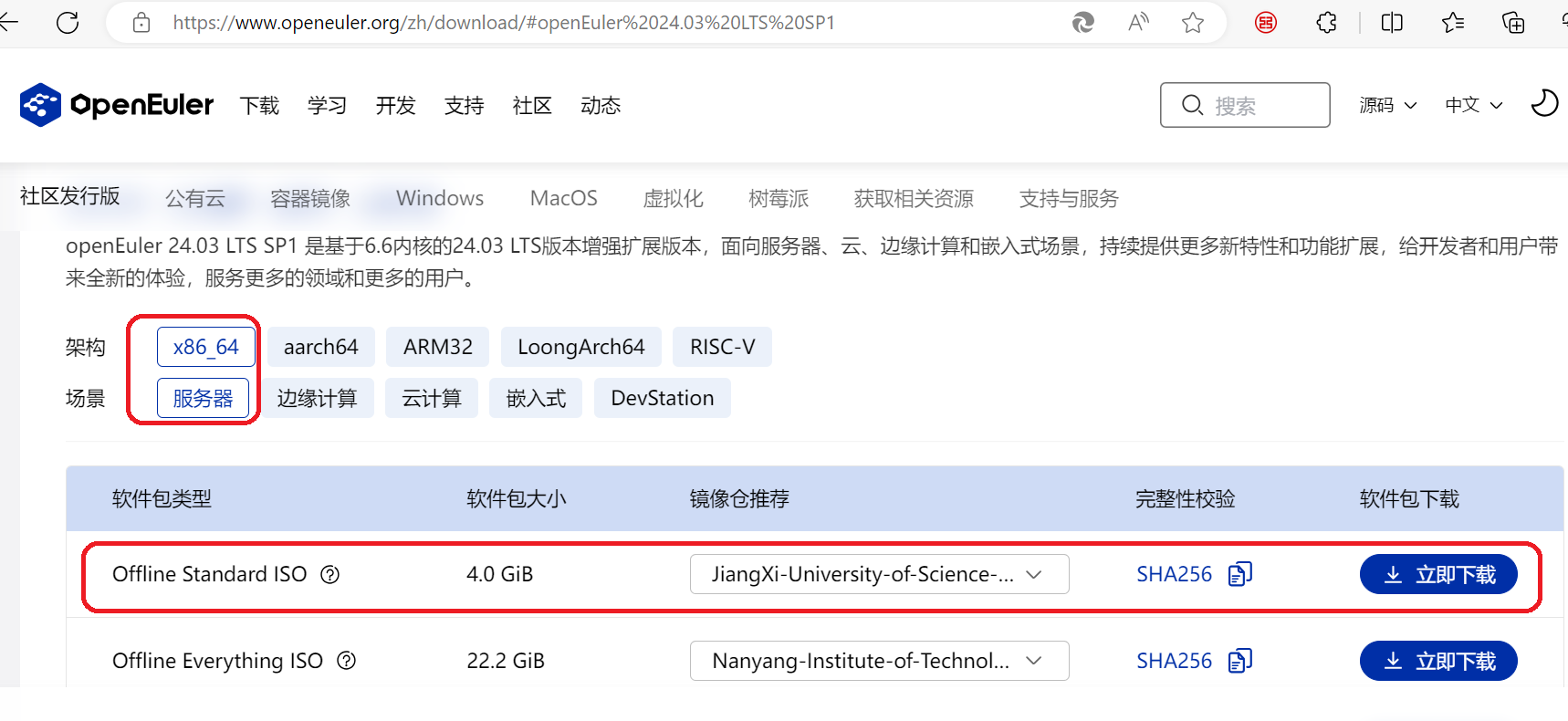Choose 云计算 scenario
1568x721 pixels.
point(432,398)
